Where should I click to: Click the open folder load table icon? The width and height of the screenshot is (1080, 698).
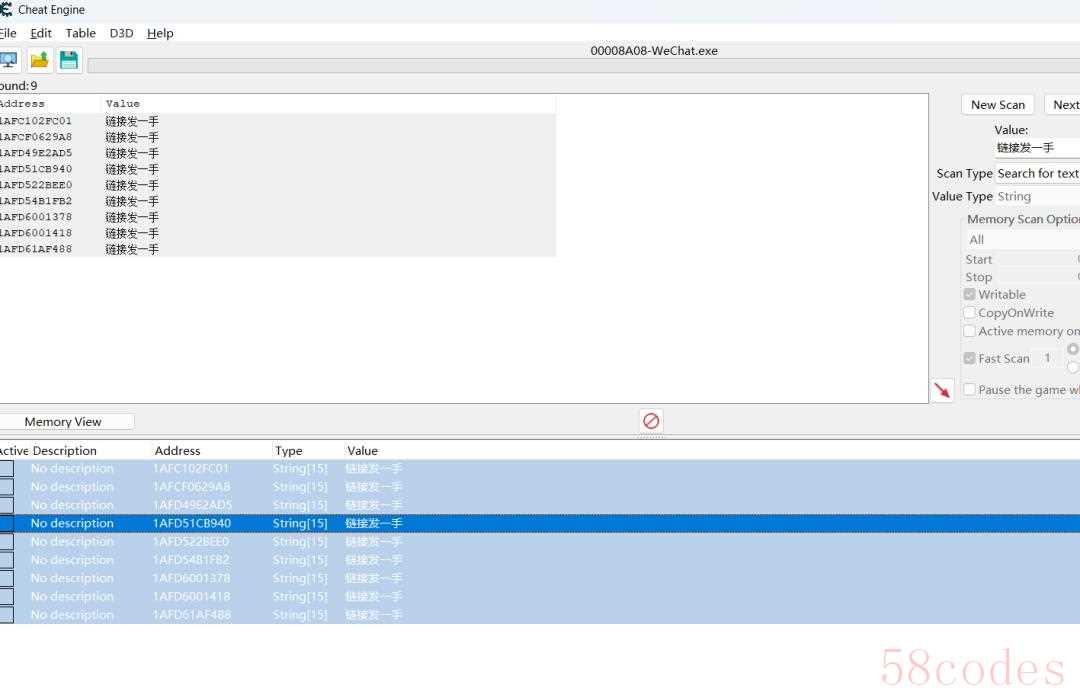(40, 61)
